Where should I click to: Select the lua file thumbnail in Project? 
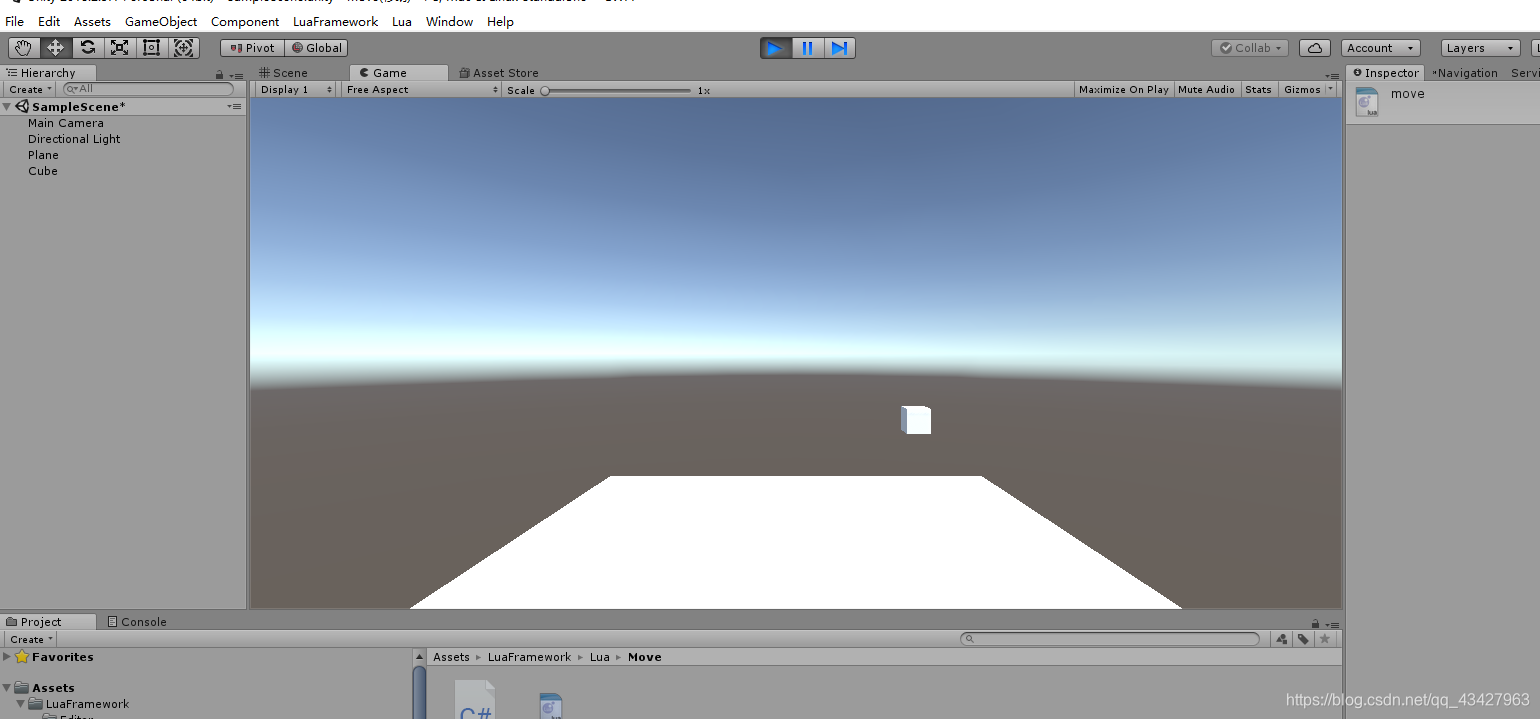550,706
